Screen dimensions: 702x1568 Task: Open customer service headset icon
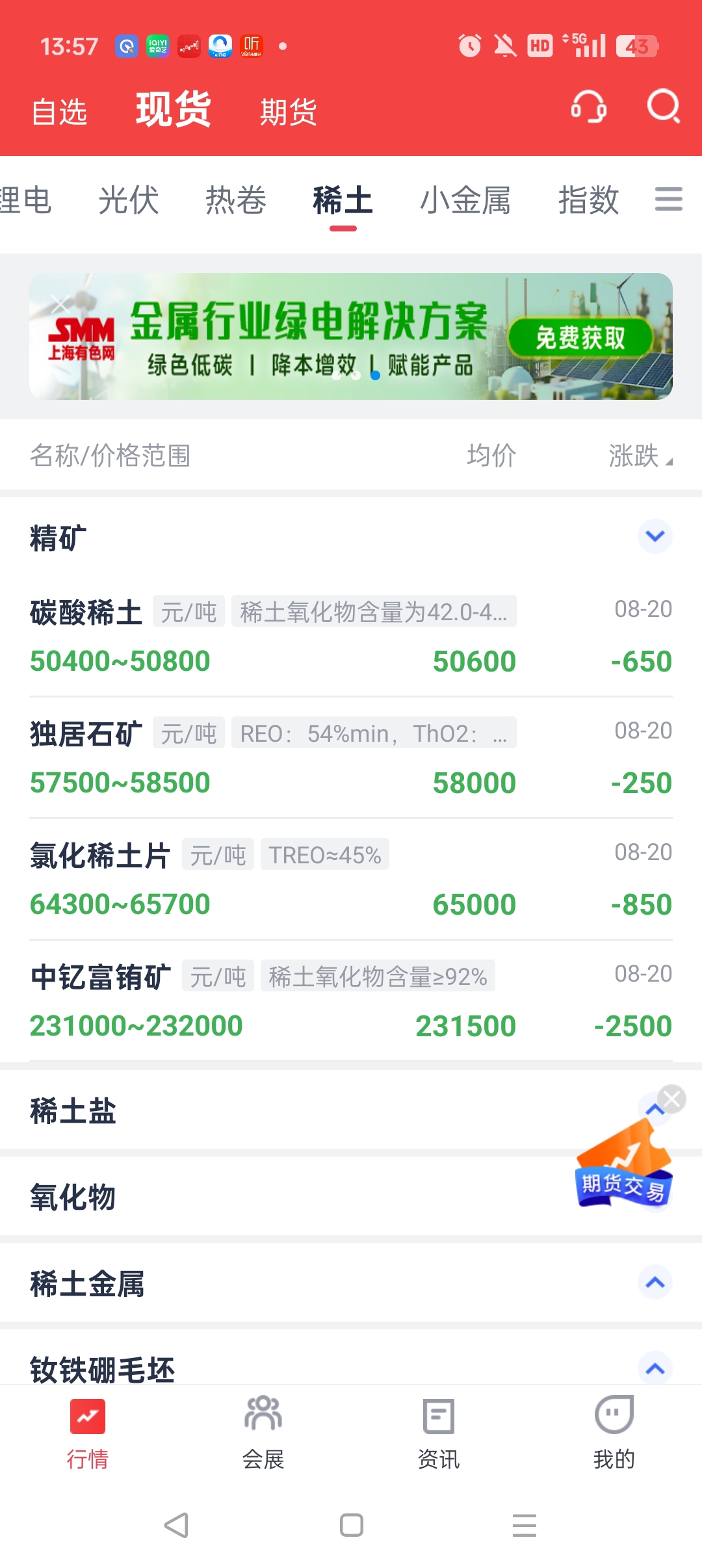pyautogui.click(x=588, y=107)
